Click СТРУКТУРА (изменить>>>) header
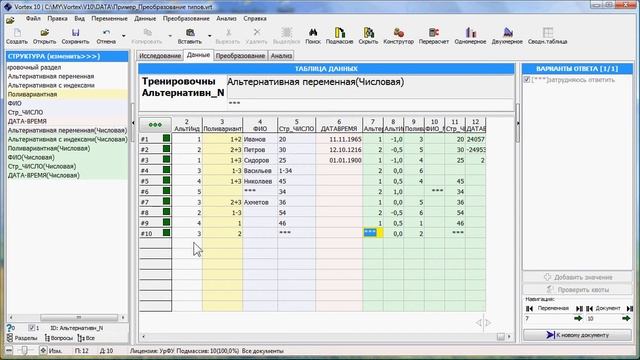The image size is (640, 360). click(67, 56)
